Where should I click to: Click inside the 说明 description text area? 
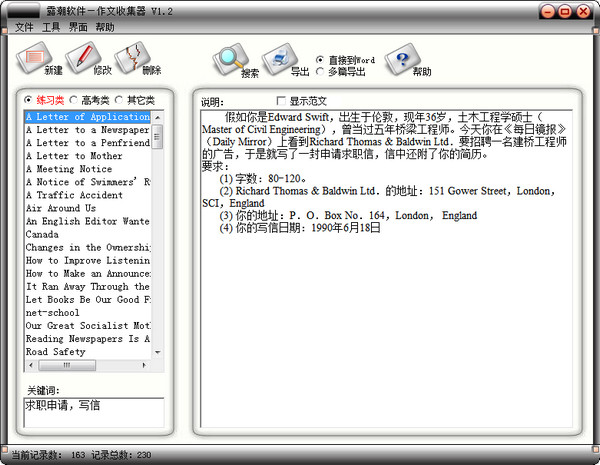[x=386, y=269]
